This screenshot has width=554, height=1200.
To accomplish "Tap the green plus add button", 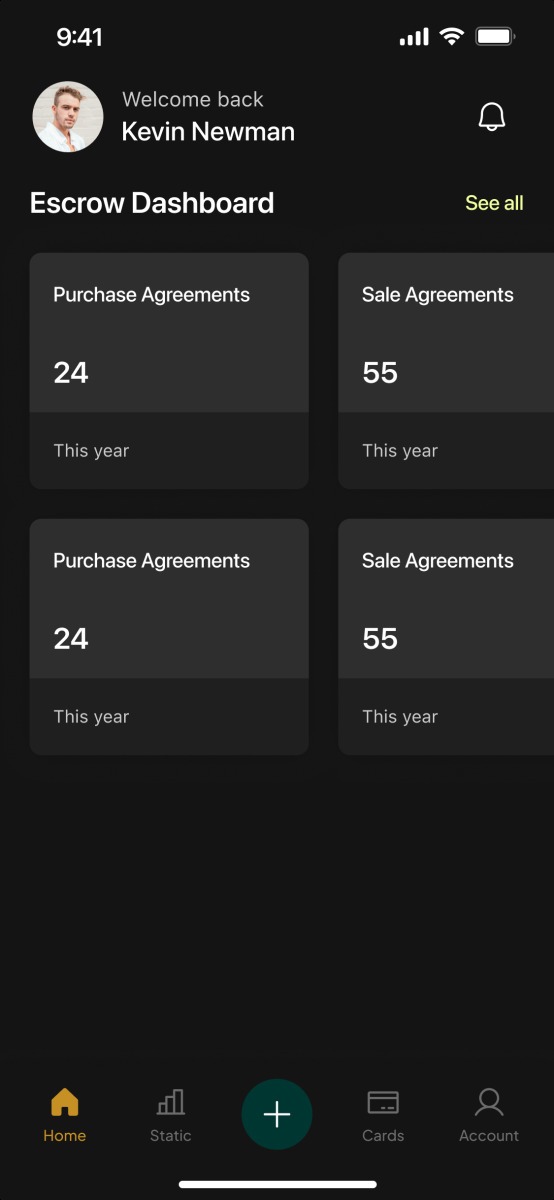I will point(277,1115).
